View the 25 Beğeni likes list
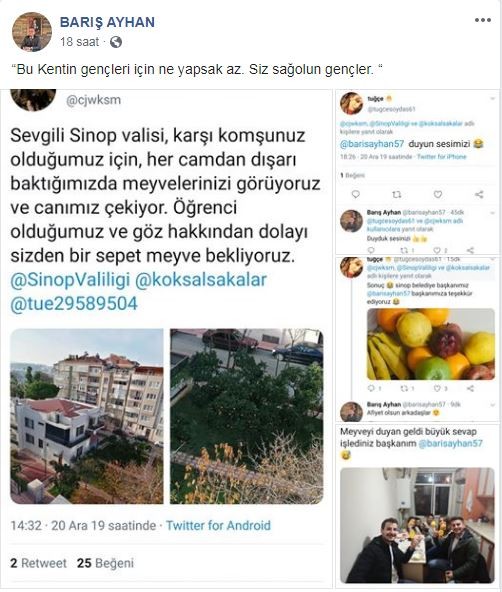Viewport: 502px width, 592px height. (x=105, y=563)
